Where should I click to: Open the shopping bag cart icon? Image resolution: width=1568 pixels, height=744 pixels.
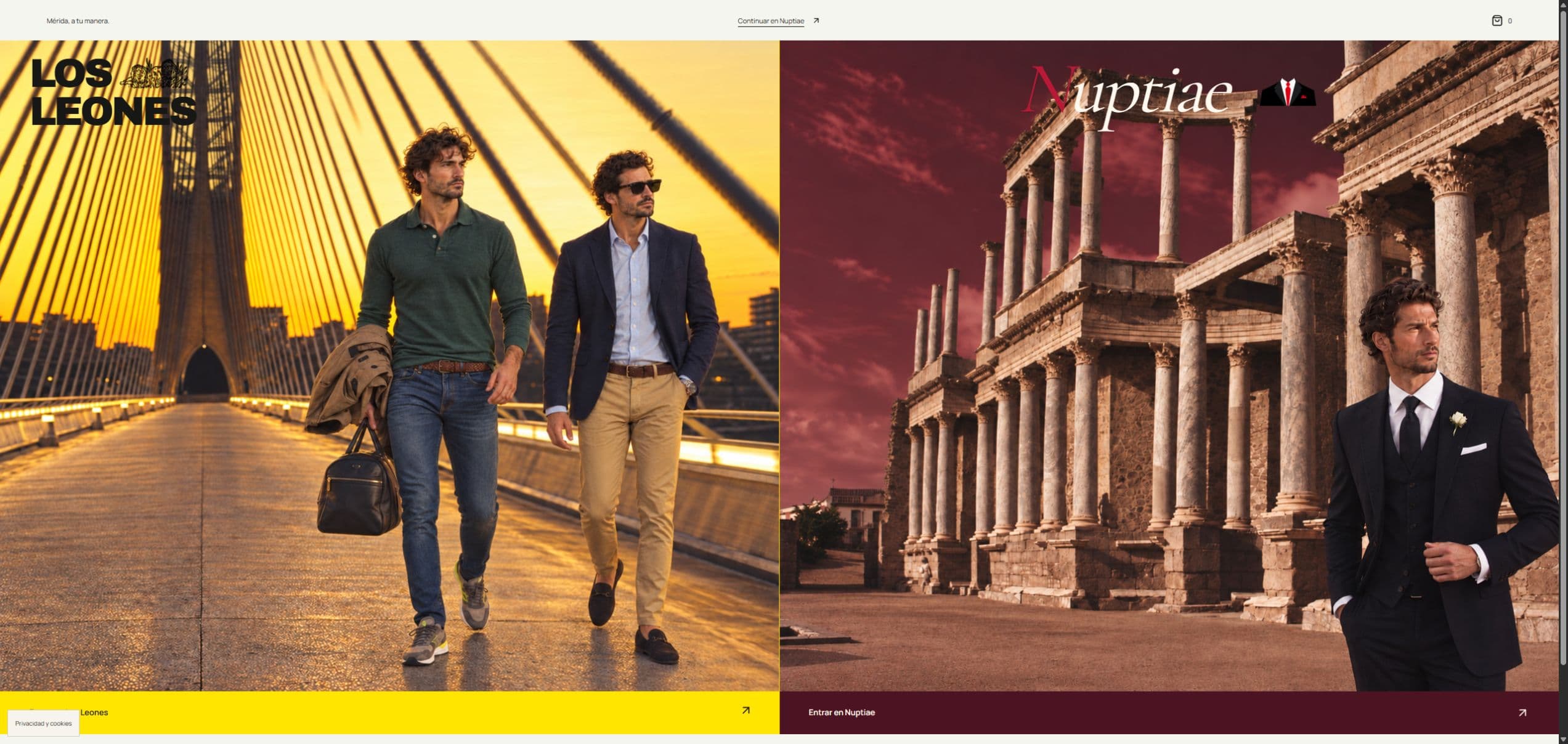[1497, 20]
